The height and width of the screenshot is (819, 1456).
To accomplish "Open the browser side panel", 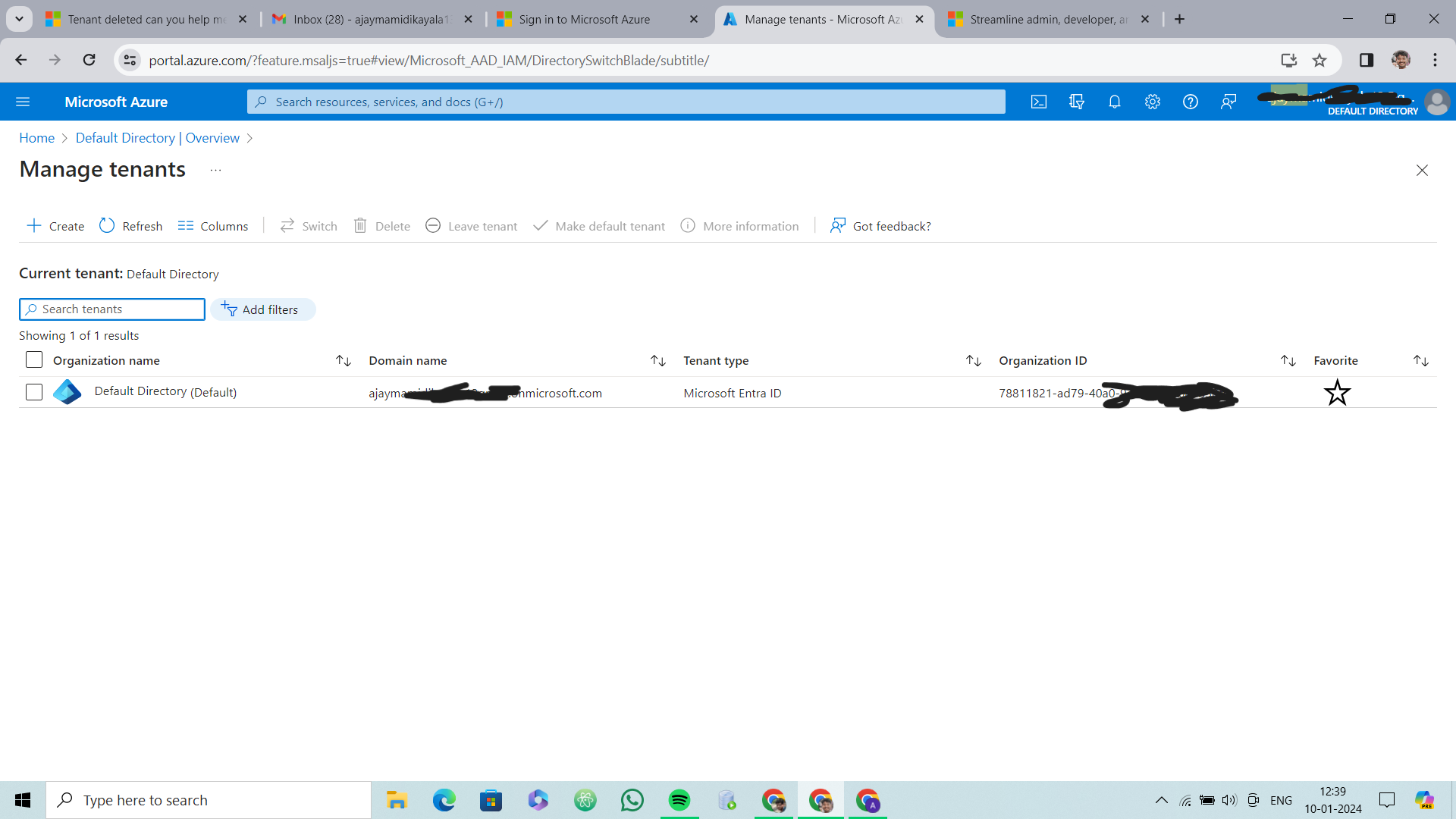I will pos(1366,60).
